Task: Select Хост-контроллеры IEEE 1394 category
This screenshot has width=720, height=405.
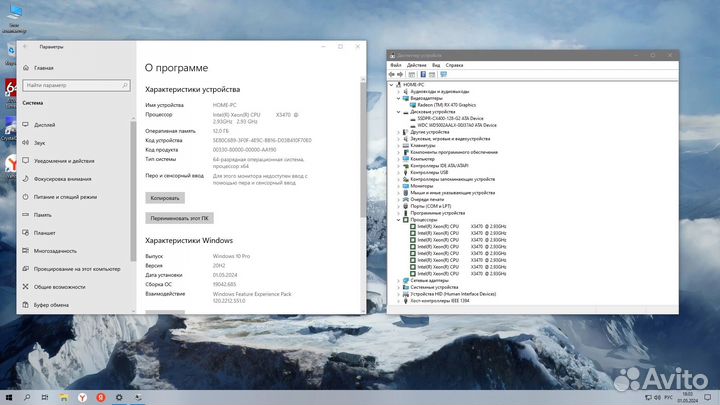Action: [x=439, y=301]
